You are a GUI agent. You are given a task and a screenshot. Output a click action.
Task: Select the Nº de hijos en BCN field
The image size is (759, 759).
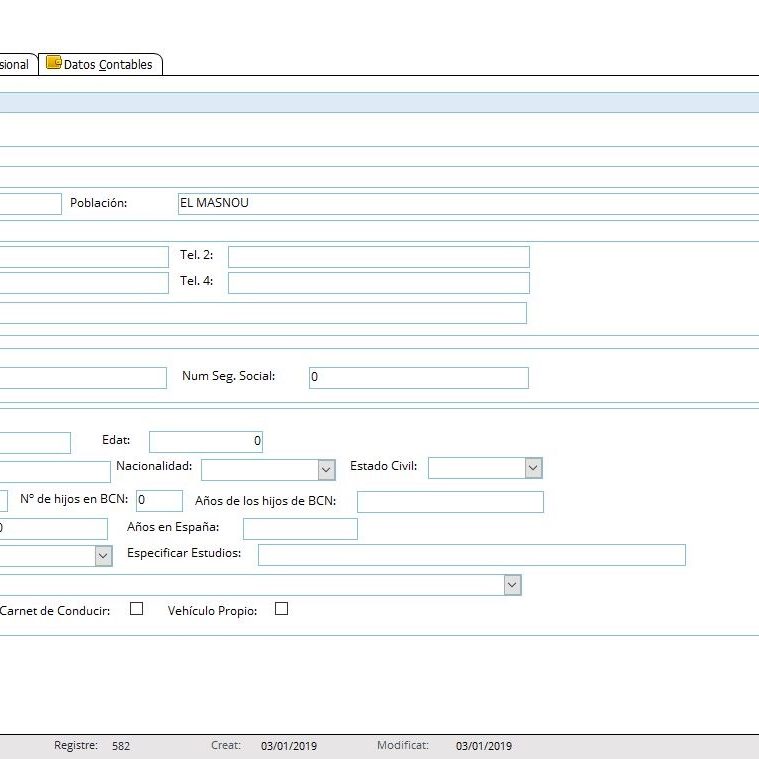[159, 501]
